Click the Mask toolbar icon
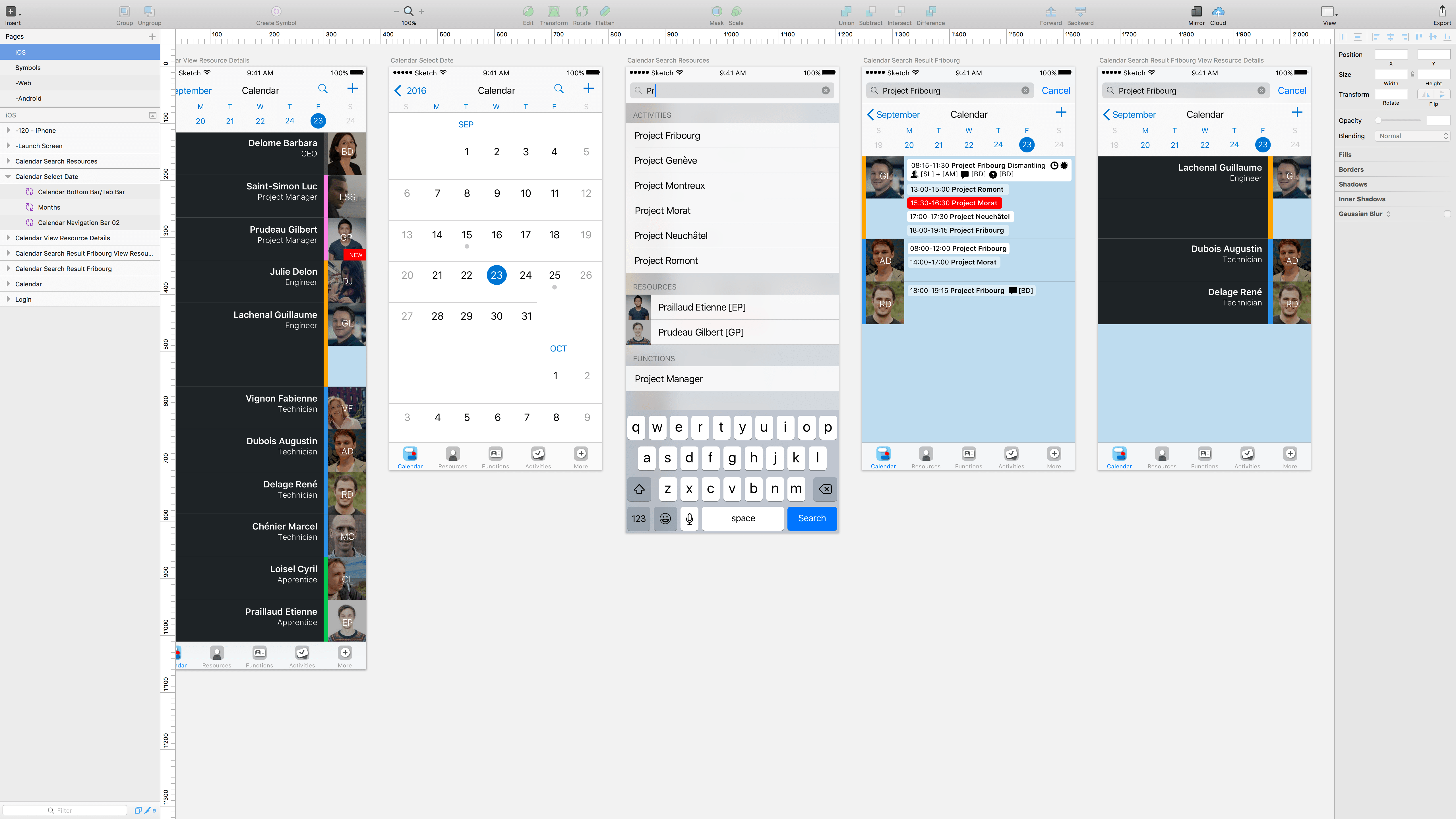The image size is (1456, 819). click(716, 12)
